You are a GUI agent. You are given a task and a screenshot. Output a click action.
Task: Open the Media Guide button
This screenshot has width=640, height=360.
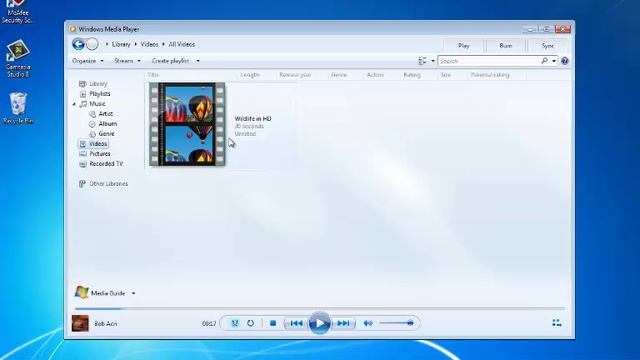click(108, 293)
